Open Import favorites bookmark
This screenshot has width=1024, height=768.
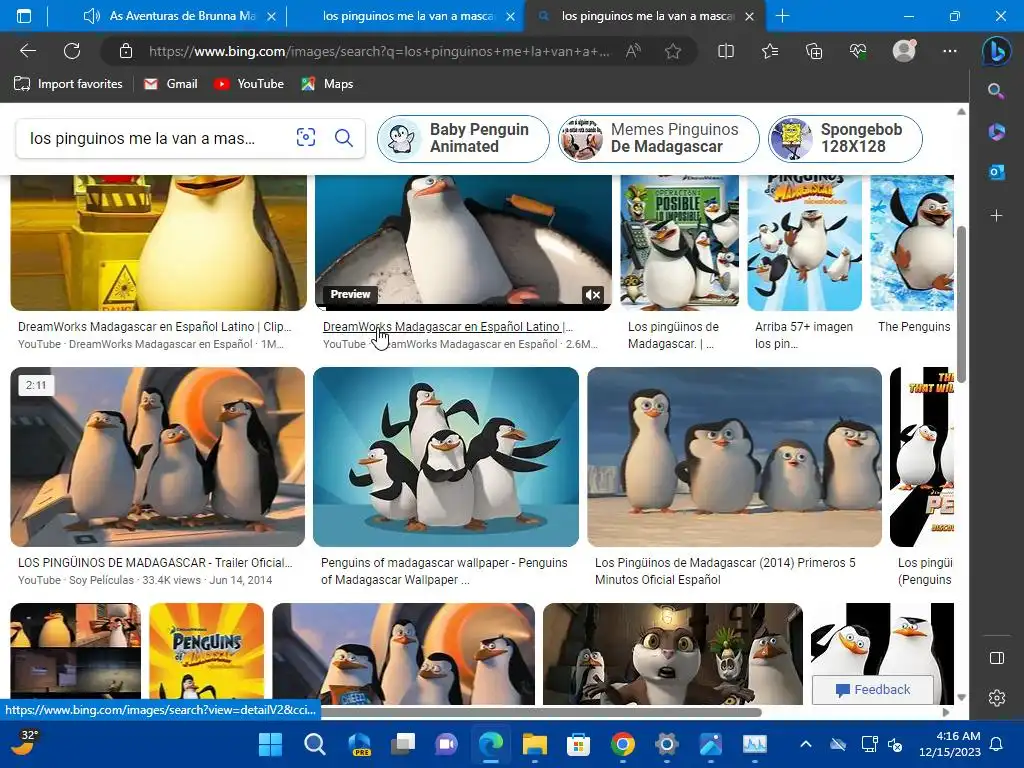[69, 84]
